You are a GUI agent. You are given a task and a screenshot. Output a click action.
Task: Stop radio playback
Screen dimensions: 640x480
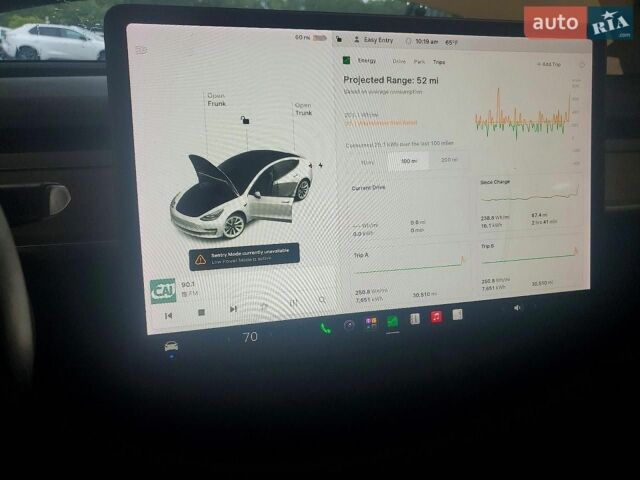(201, 312)
